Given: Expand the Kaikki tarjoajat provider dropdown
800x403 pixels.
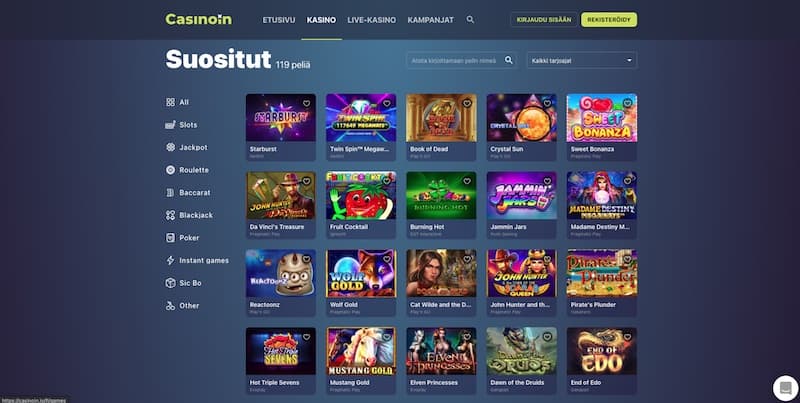Looking at the screenshot, I should click(x=582, y=60).
